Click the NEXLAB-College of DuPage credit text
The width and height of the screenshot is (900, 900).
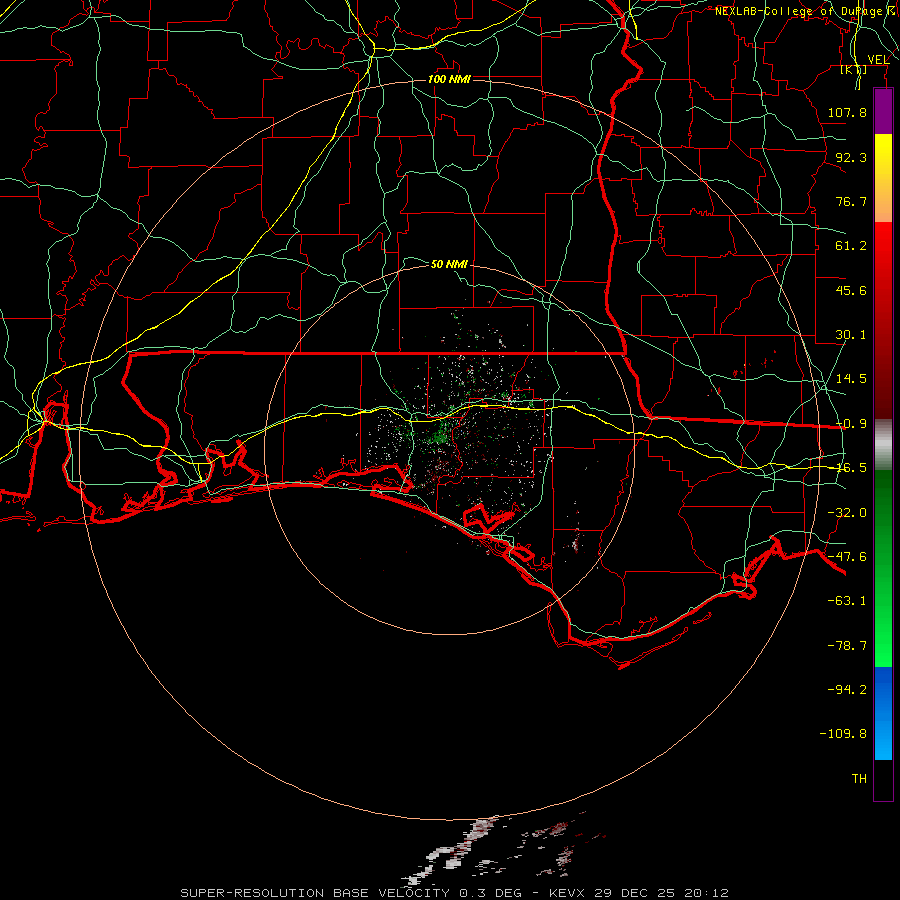coord(806,11)
